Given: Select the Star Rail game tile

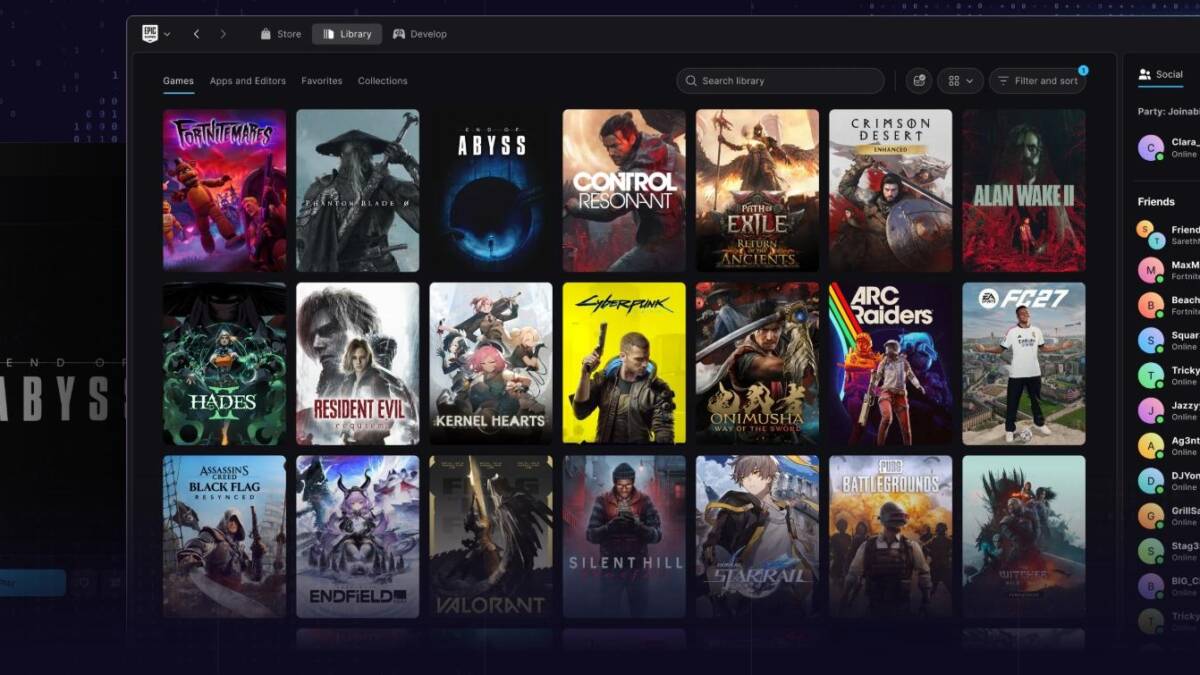Looking at the screenshot, I should point(757,537).
